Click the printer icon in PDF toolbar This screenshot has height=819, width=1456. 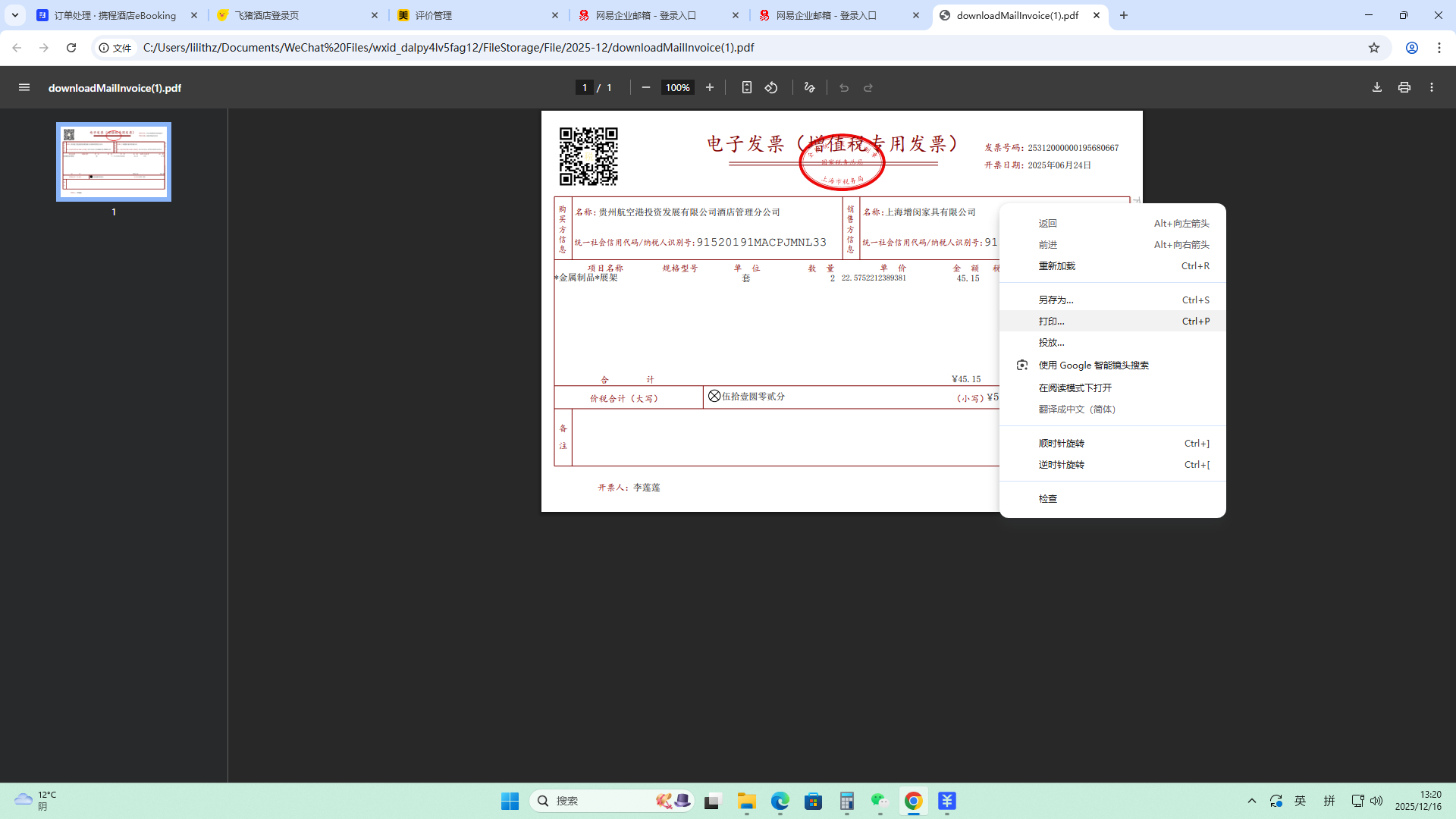pos(1404,88)
